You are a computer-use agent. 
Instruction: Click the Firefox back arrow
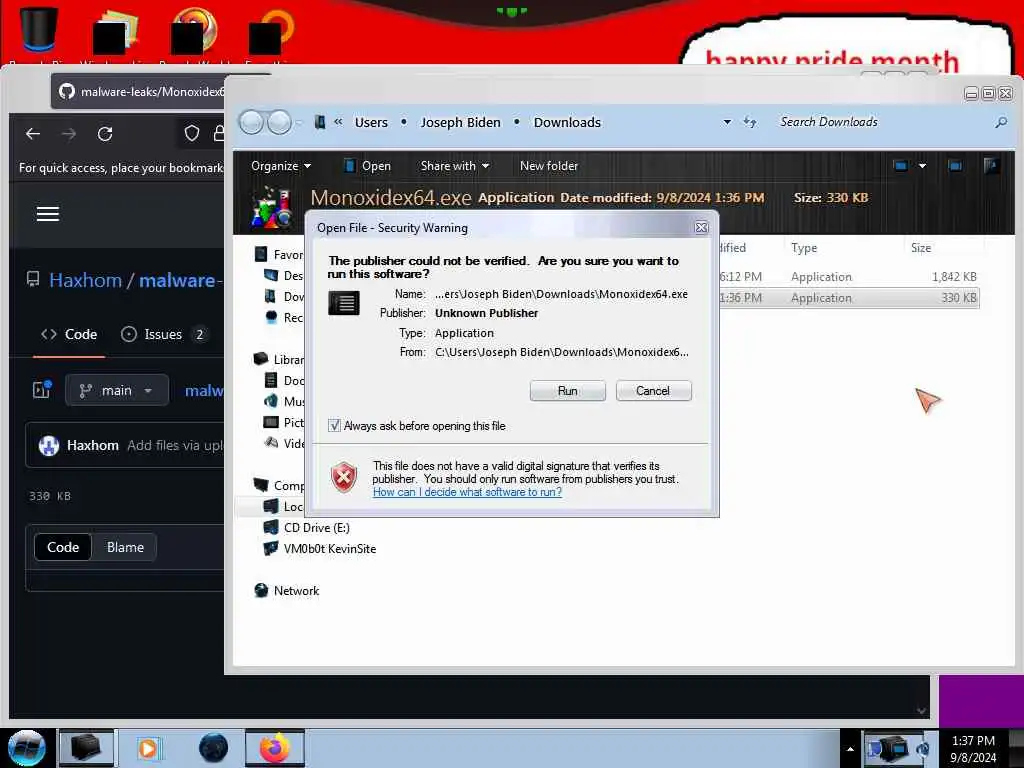[33, 134]
